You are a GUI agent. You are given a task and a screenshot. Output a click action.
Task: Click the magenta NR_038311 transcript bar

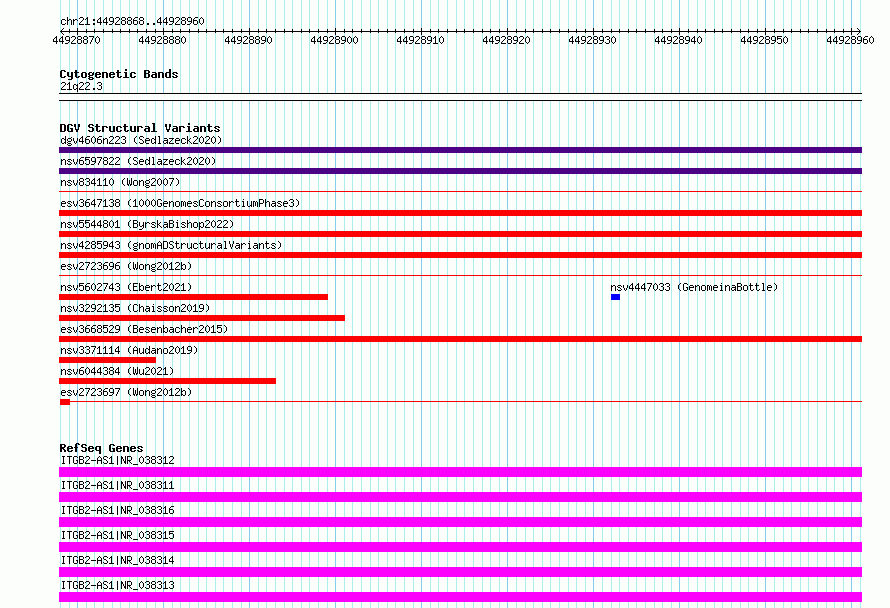460,497
